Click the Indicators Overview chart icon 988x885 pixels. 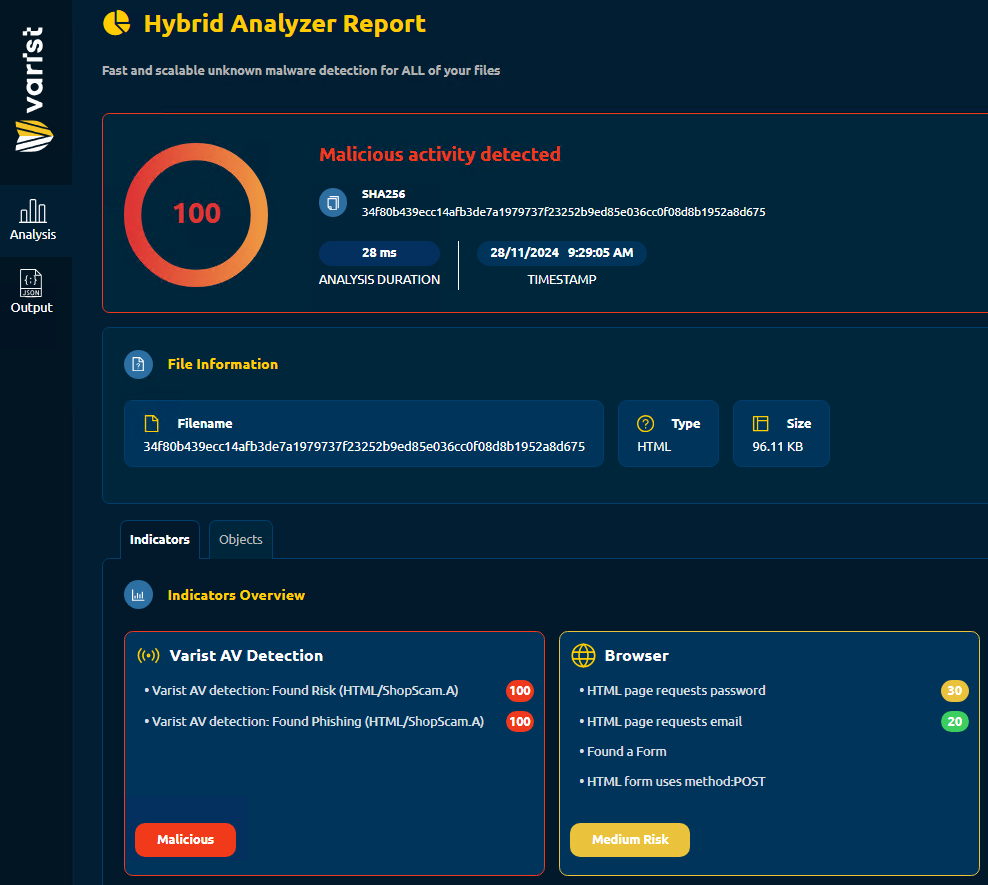[x=138, y=594]
